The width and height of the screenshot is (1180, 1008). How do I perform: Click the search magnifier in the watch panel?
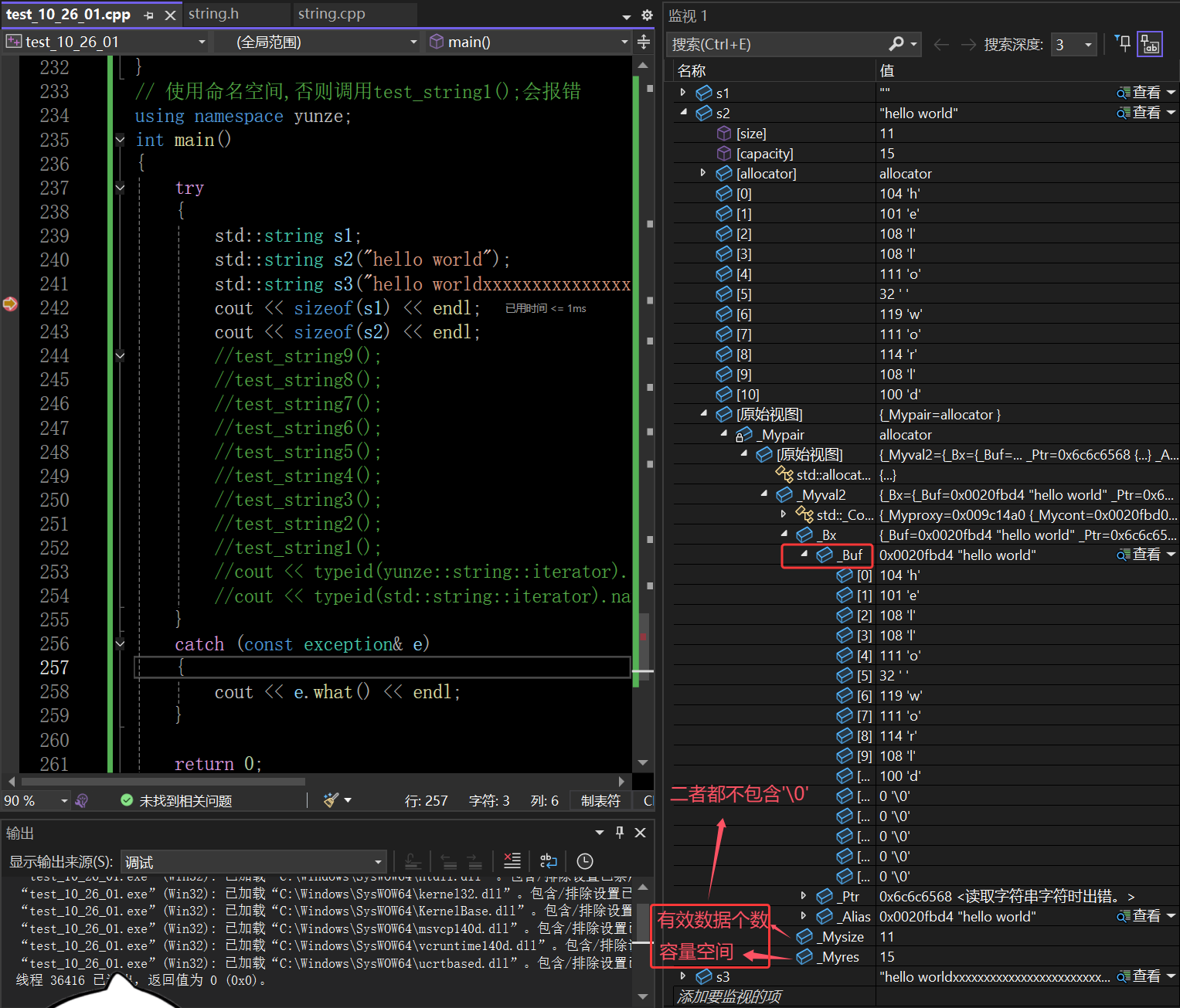896,44
